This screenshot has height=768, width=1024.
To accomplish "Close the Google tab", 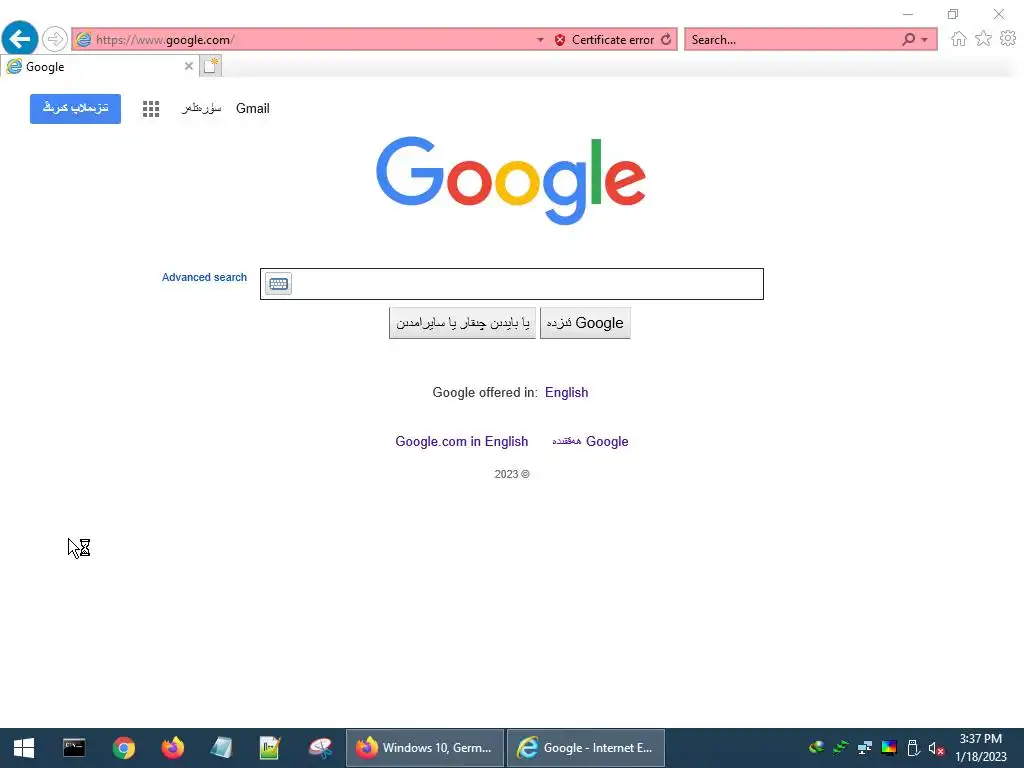I will point(189,66).
